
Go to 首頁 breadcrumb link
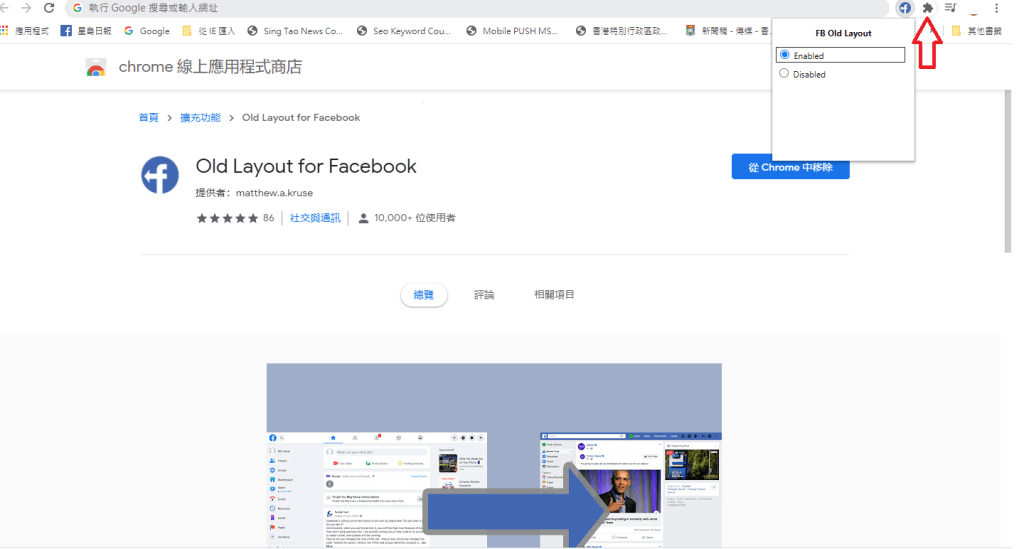pyautogui.click(x=148, y=118)
